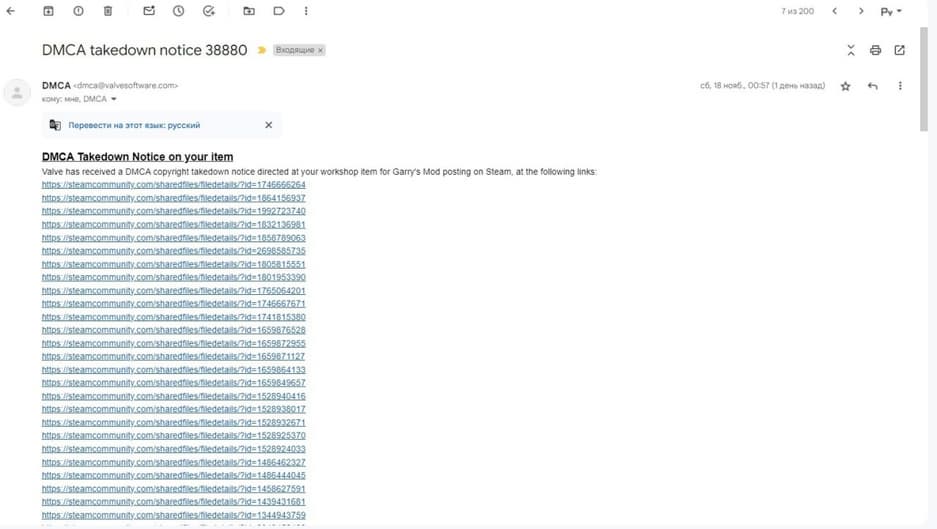Image resolution: width=937 pixels, height=529 pixels.
Task: Open link with id=1801953390
Action: tap(173, 277)
